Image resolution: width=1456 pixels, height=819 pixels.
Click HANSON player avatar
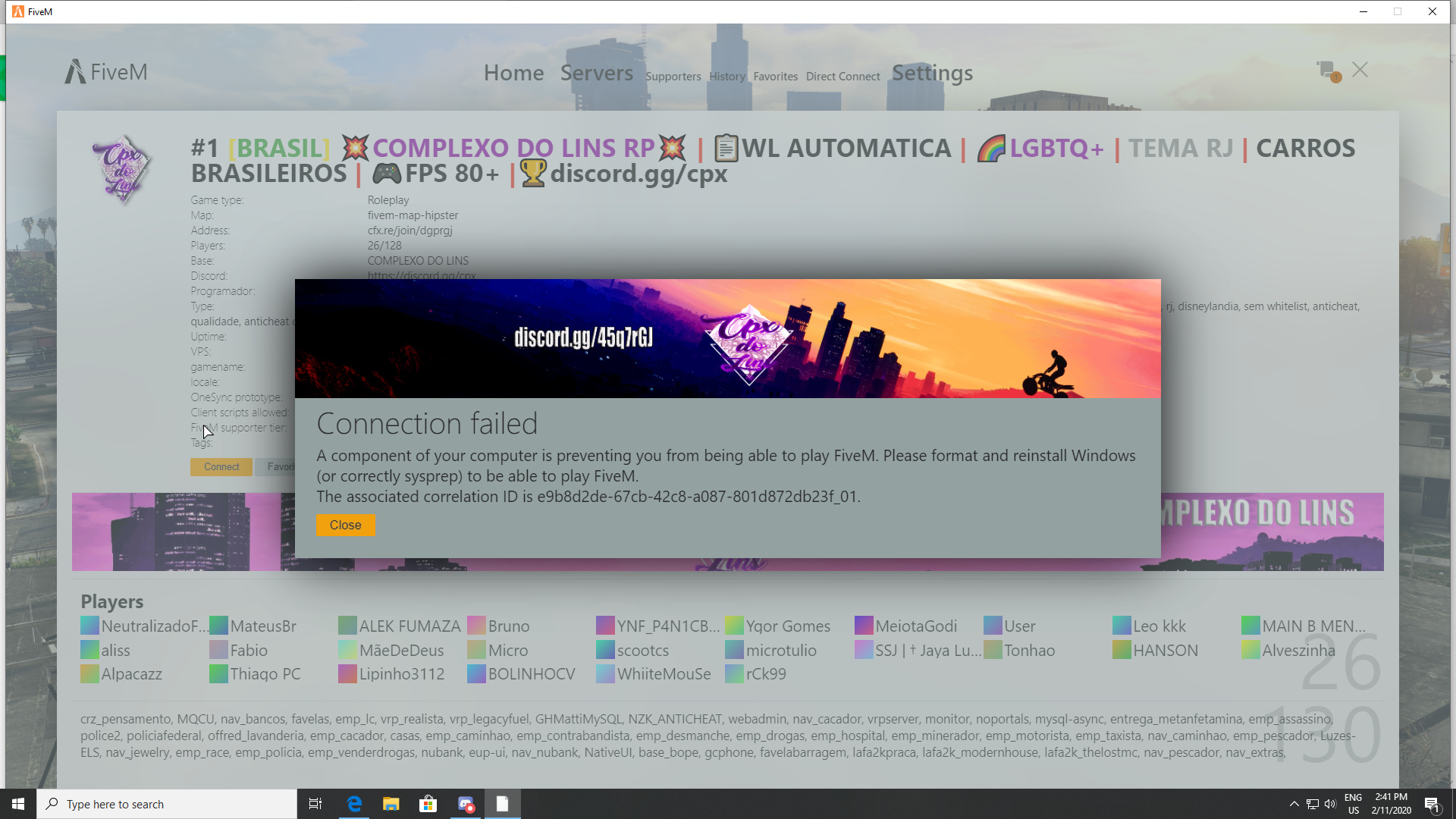pyautogui.click(x=1122, y=650)
